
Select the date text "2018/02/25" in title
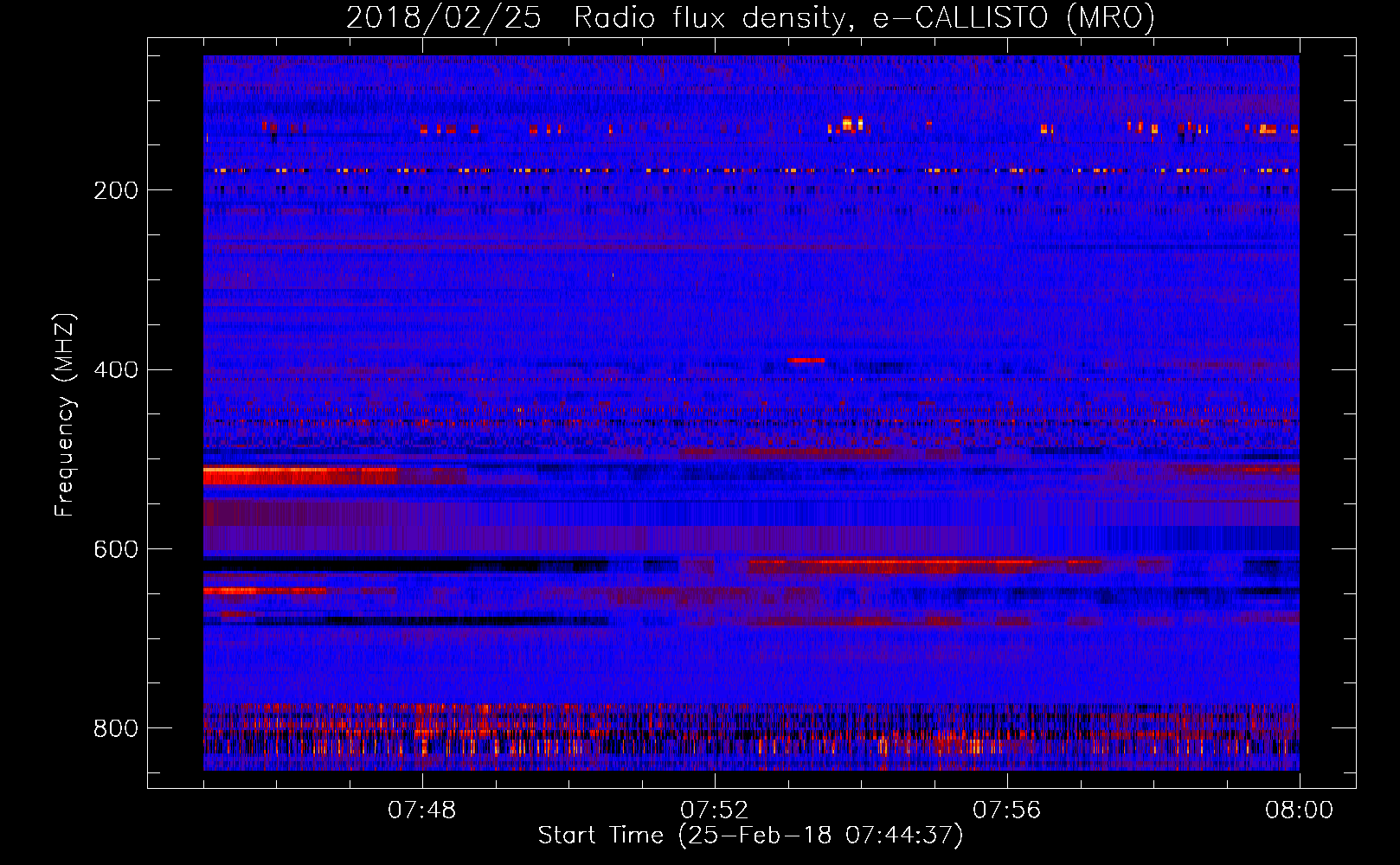point(444,17)
